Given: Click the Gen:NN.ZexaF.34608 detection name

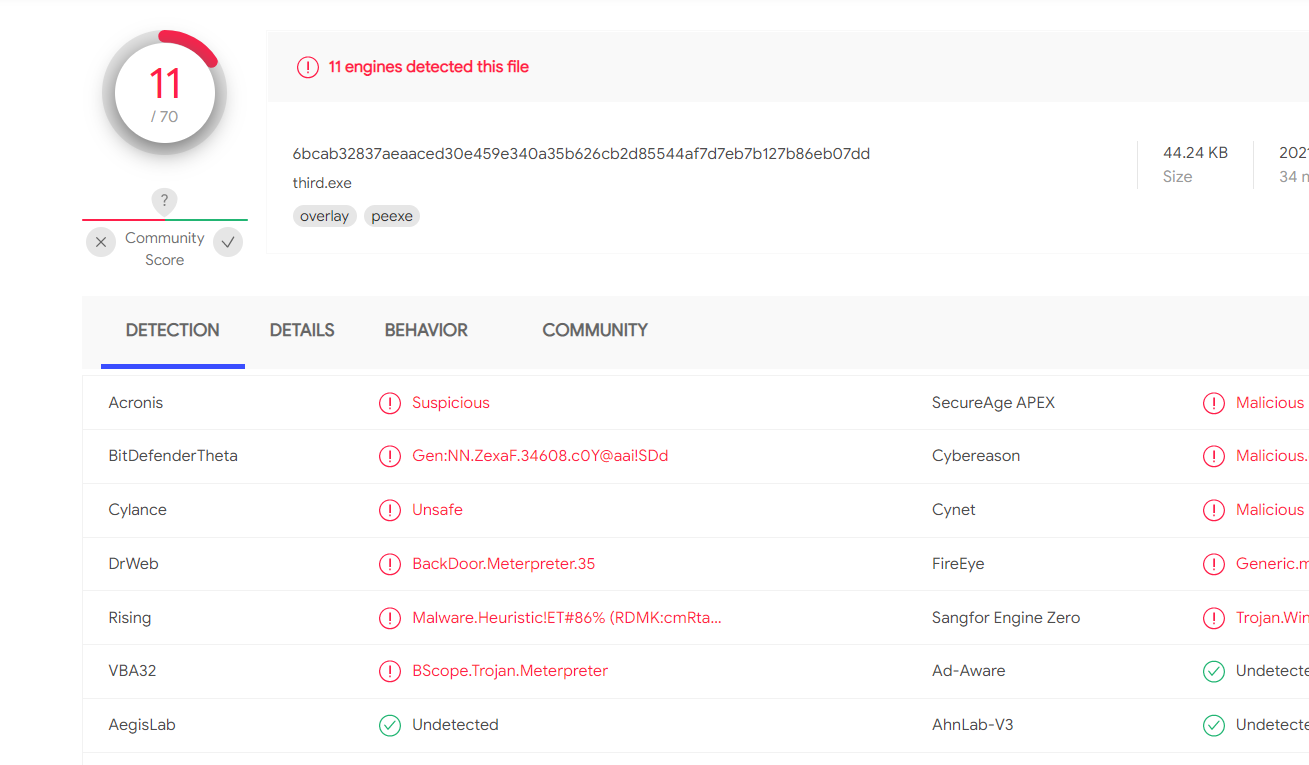Looking at the screenshot, I should 540,456.
